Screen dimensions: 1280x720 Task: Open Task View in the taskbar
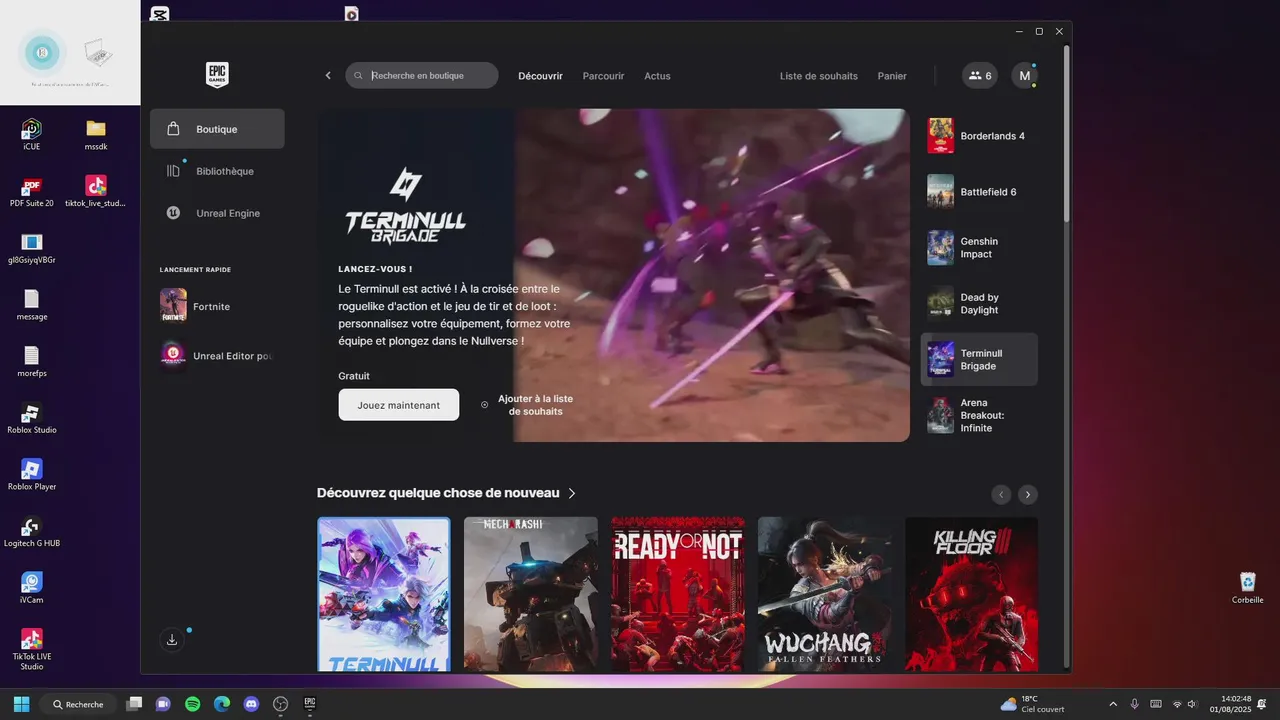click(x=135, y=704)
